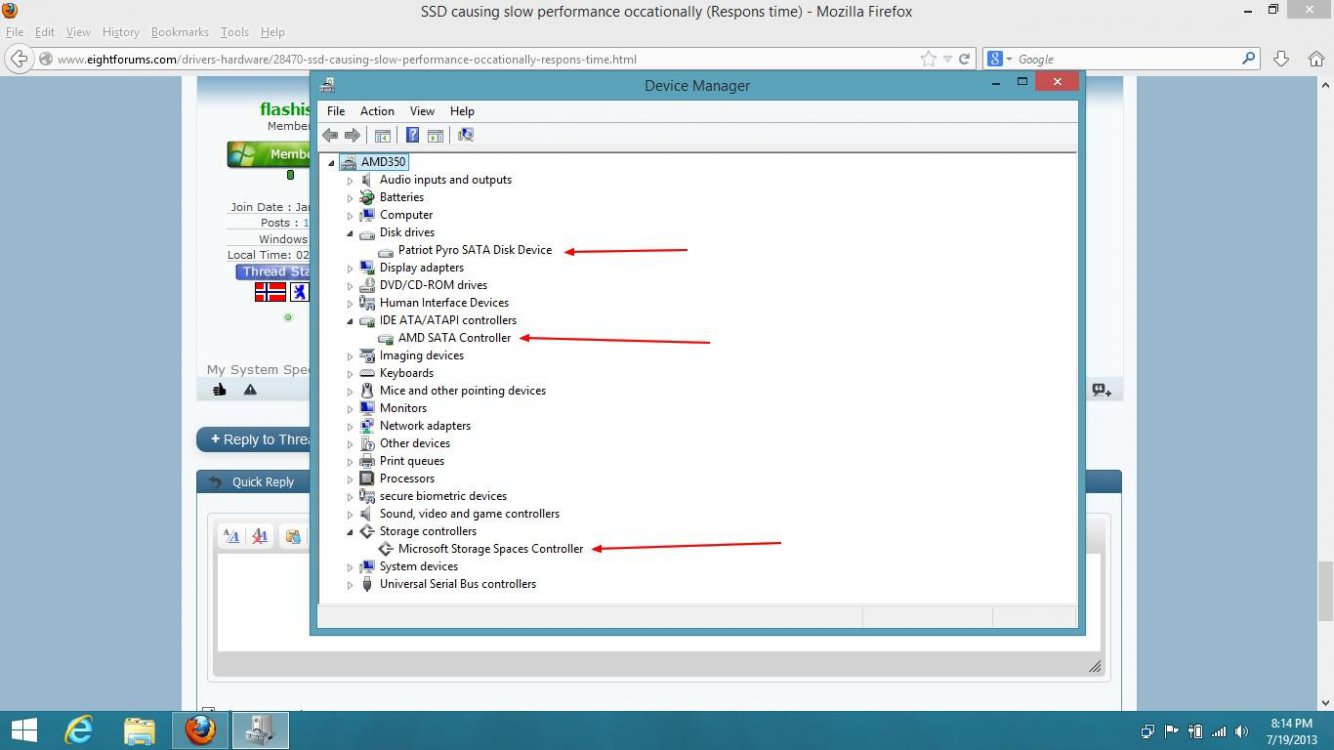Click the thumbs-up icon in forum post

coord(219,390)
